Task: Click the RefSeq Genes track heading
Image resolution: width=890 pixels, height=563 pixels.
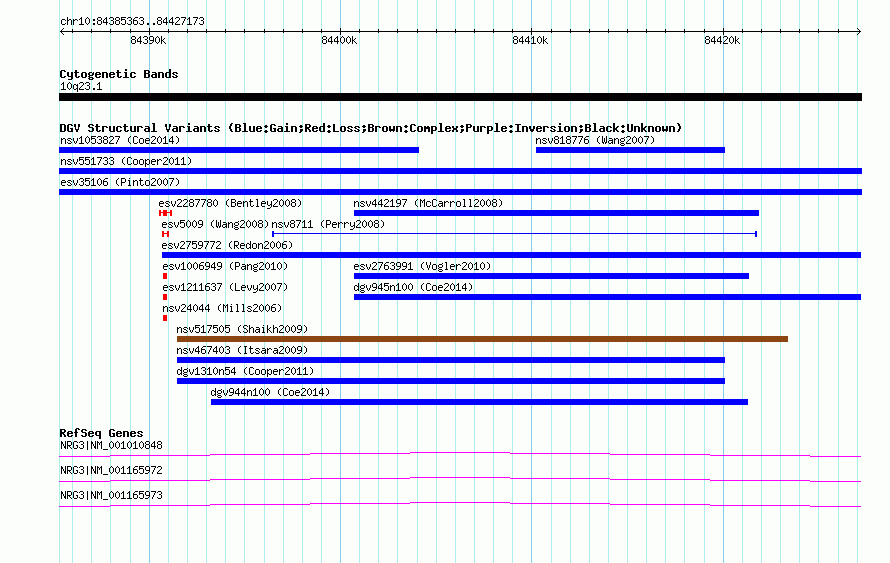Action: (101, 433)
